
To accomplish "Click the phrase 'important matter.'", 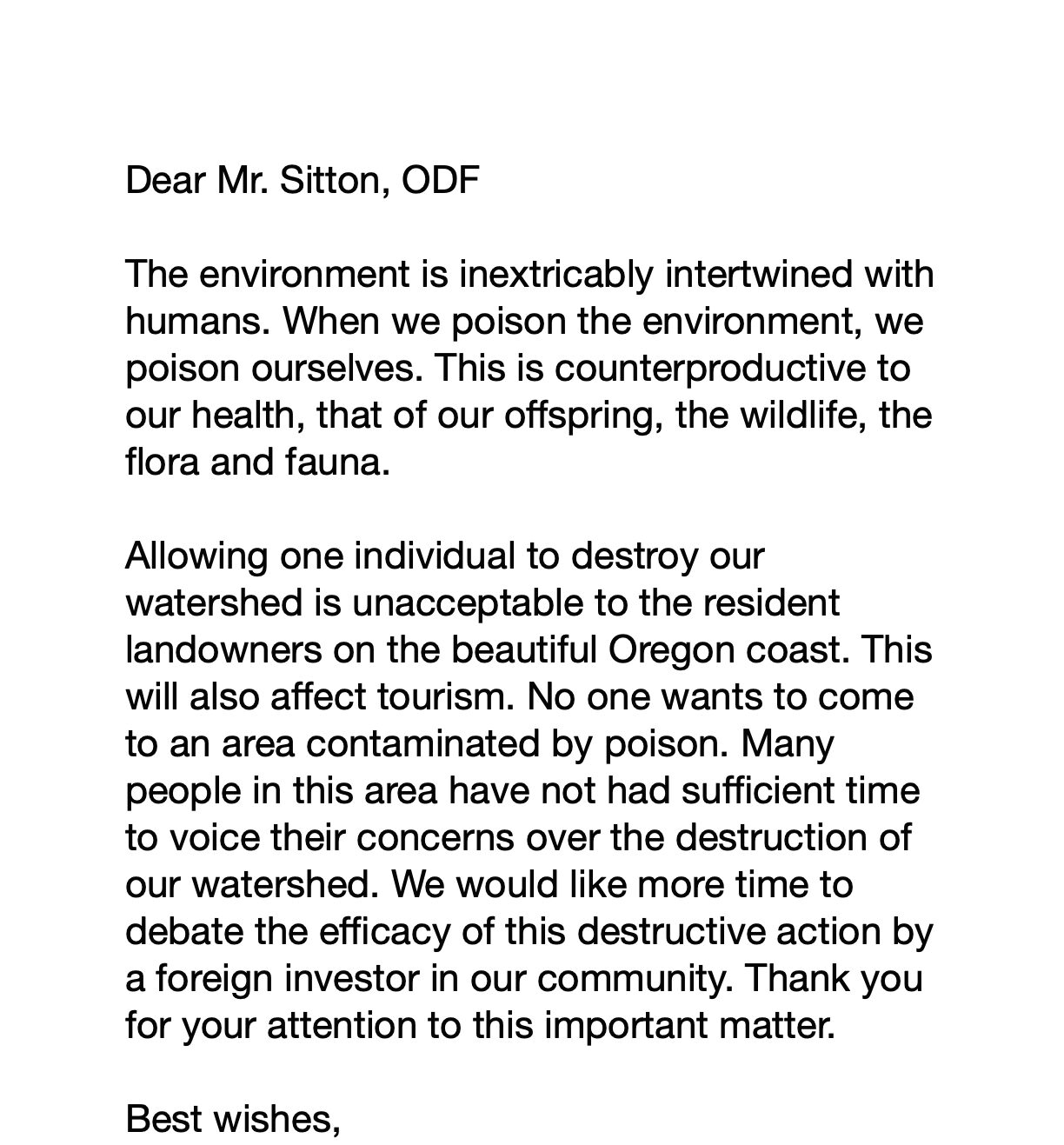I will 690,1026.
